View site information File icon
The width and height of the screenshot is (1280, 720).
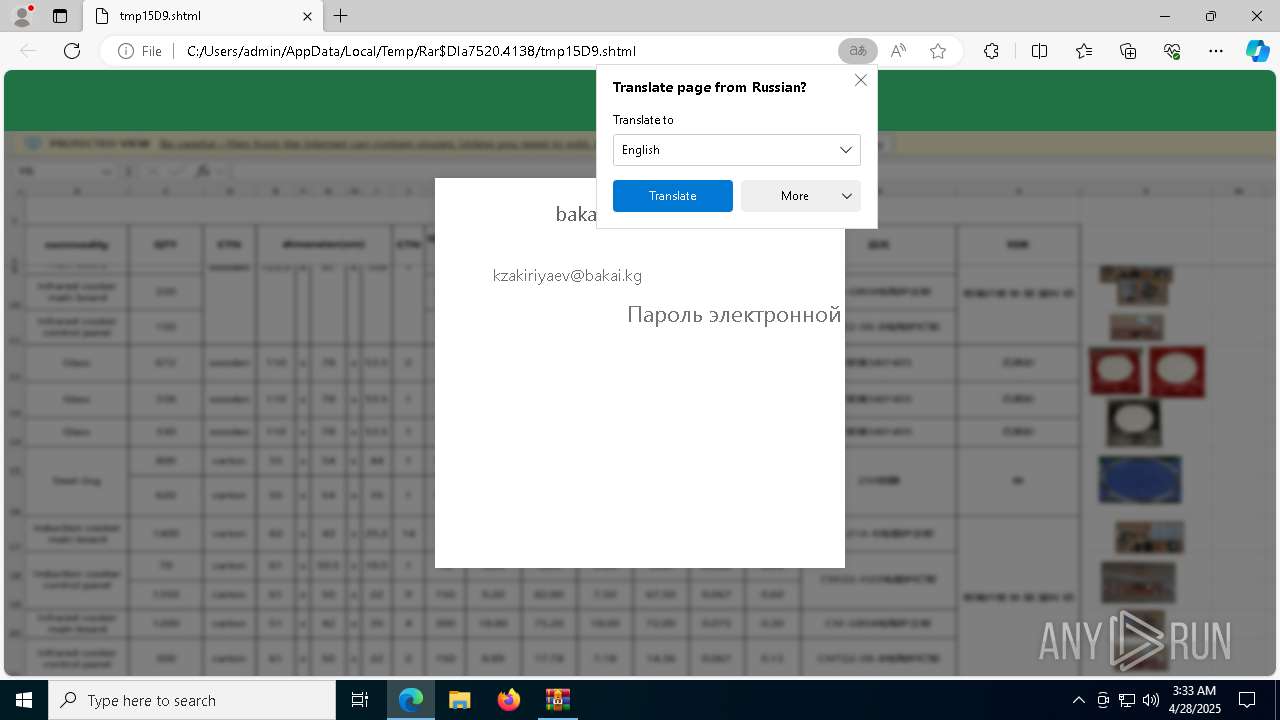tap(140, 51)
